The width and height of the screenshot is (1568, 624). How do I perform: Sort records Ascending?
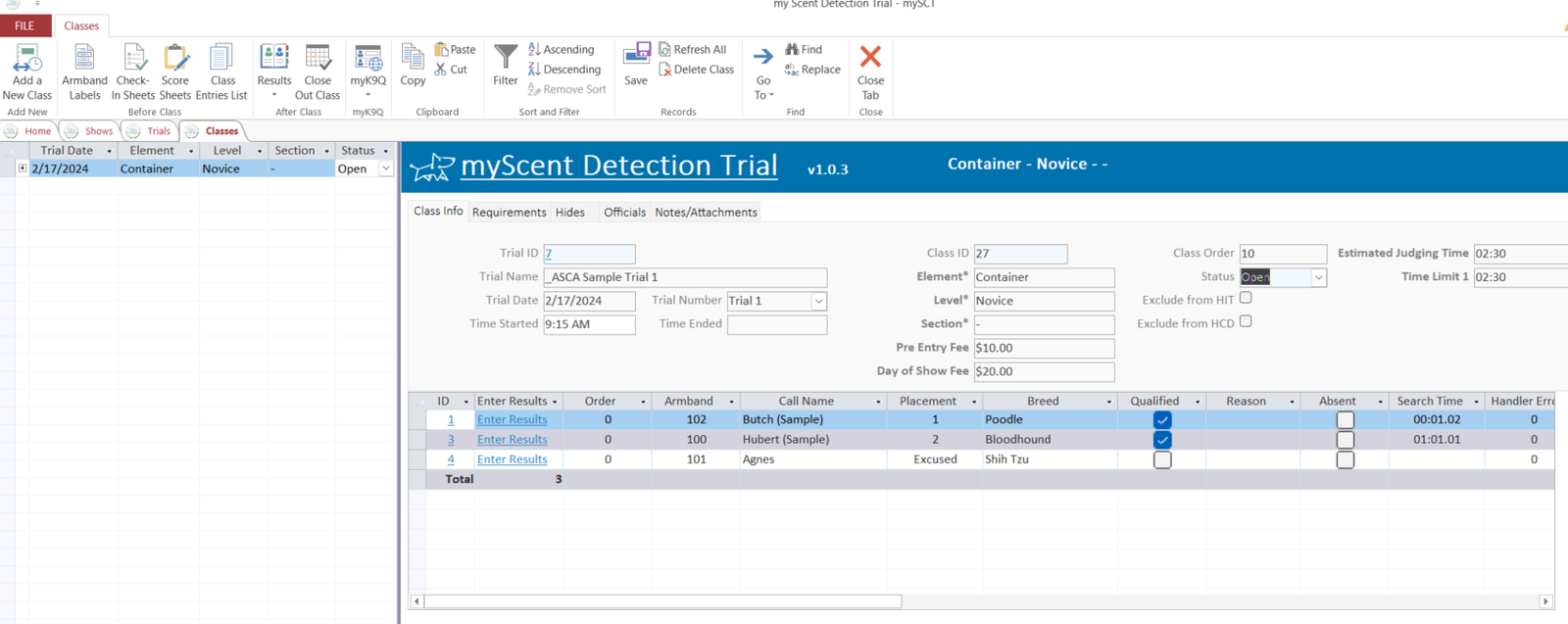tap(561, 49)
